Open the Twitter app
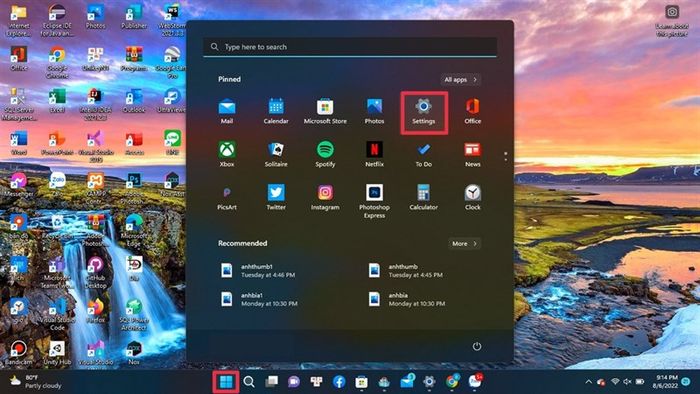Image resolution: width=700 pixels, height=394 pixels. (276, 197)
